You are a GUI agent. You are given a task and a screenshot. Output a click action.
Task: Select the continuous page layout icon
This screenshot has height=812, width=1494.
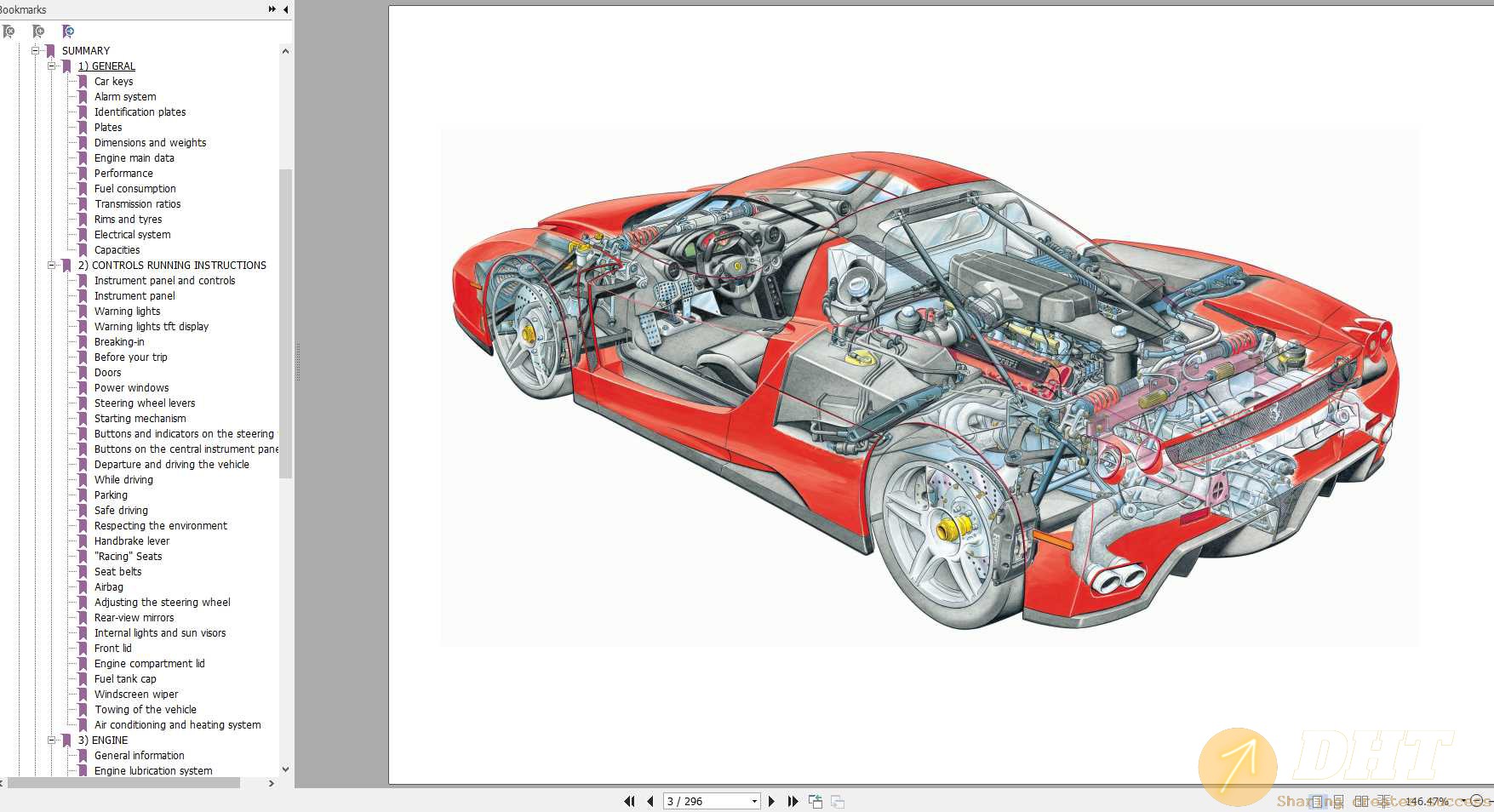1338,801
